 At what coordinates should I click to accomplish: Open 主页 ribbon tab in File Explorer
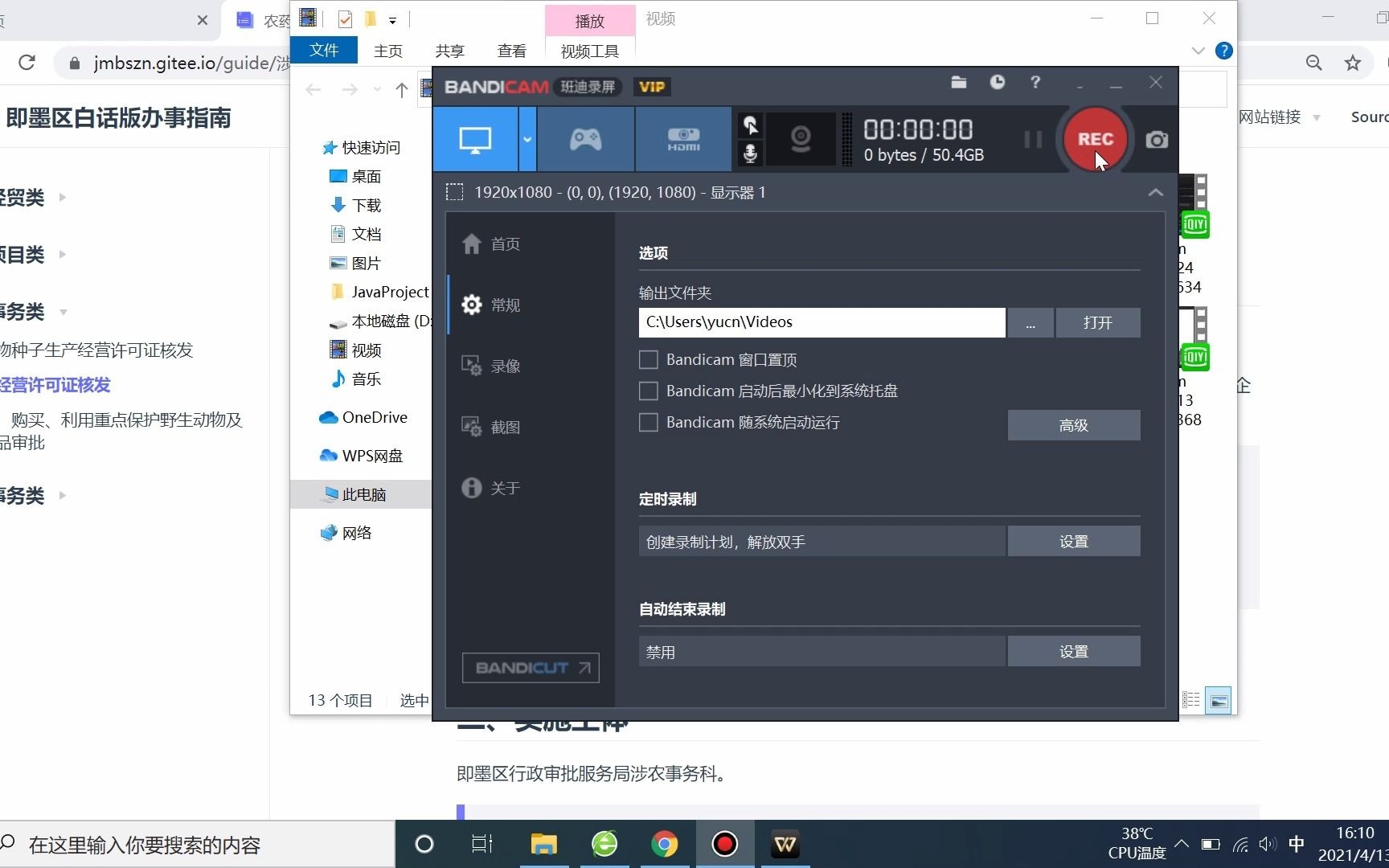click(x=388, y=51)
